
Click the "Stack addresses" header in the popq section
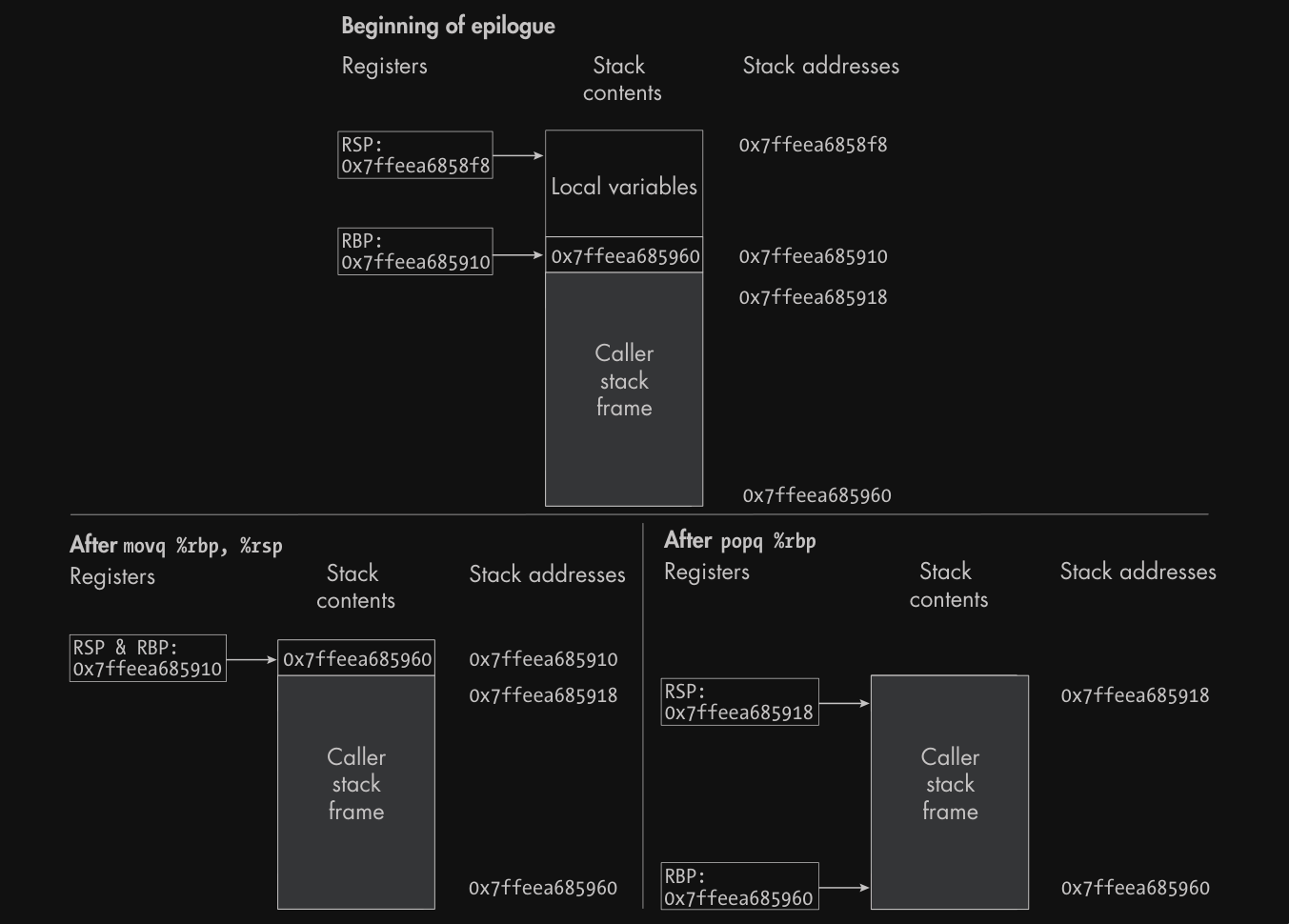[x=1138, y=572]
